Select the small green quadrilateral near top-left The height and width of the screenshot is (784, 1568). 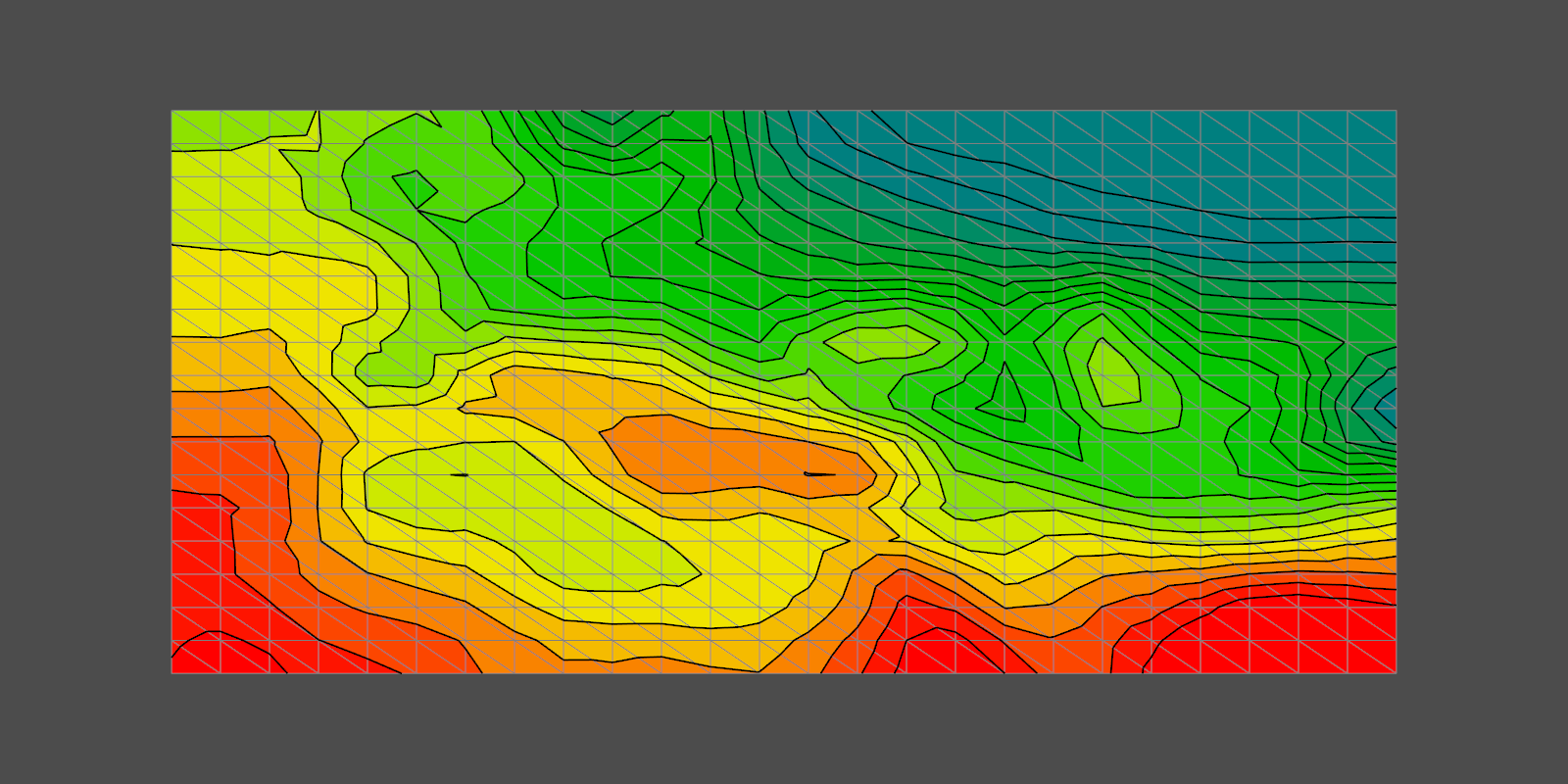tap(416, 188)
